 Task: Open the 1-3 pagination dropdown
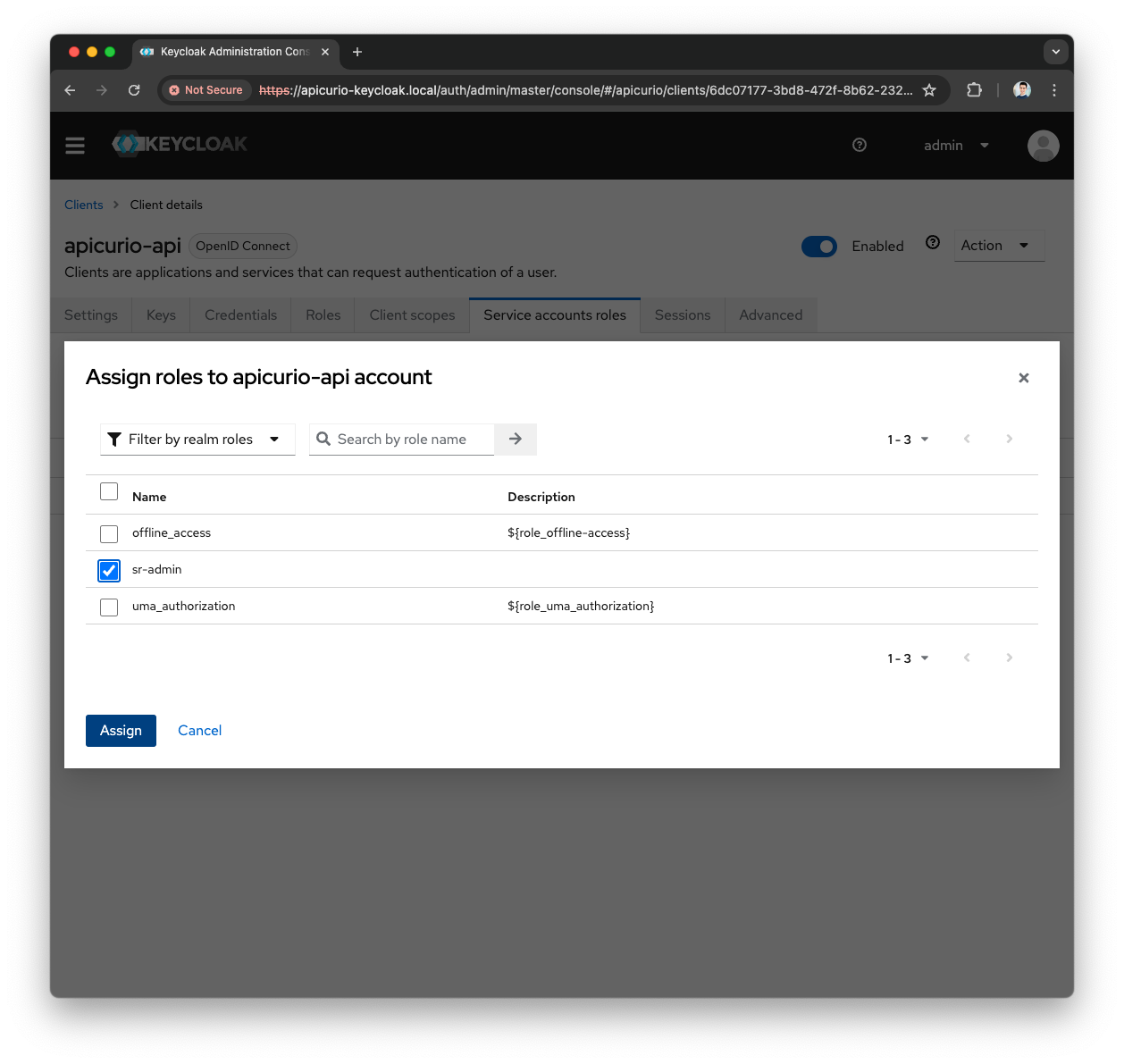907,439
